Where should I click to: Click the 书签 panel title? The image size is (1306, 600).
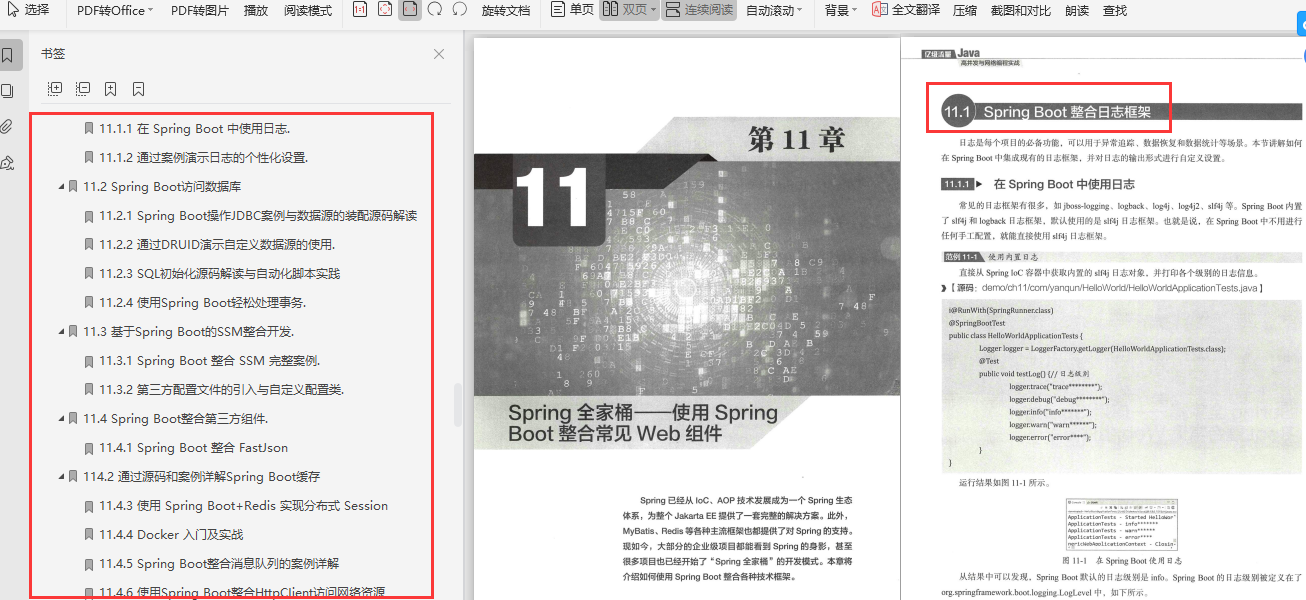tap(53, 54)
